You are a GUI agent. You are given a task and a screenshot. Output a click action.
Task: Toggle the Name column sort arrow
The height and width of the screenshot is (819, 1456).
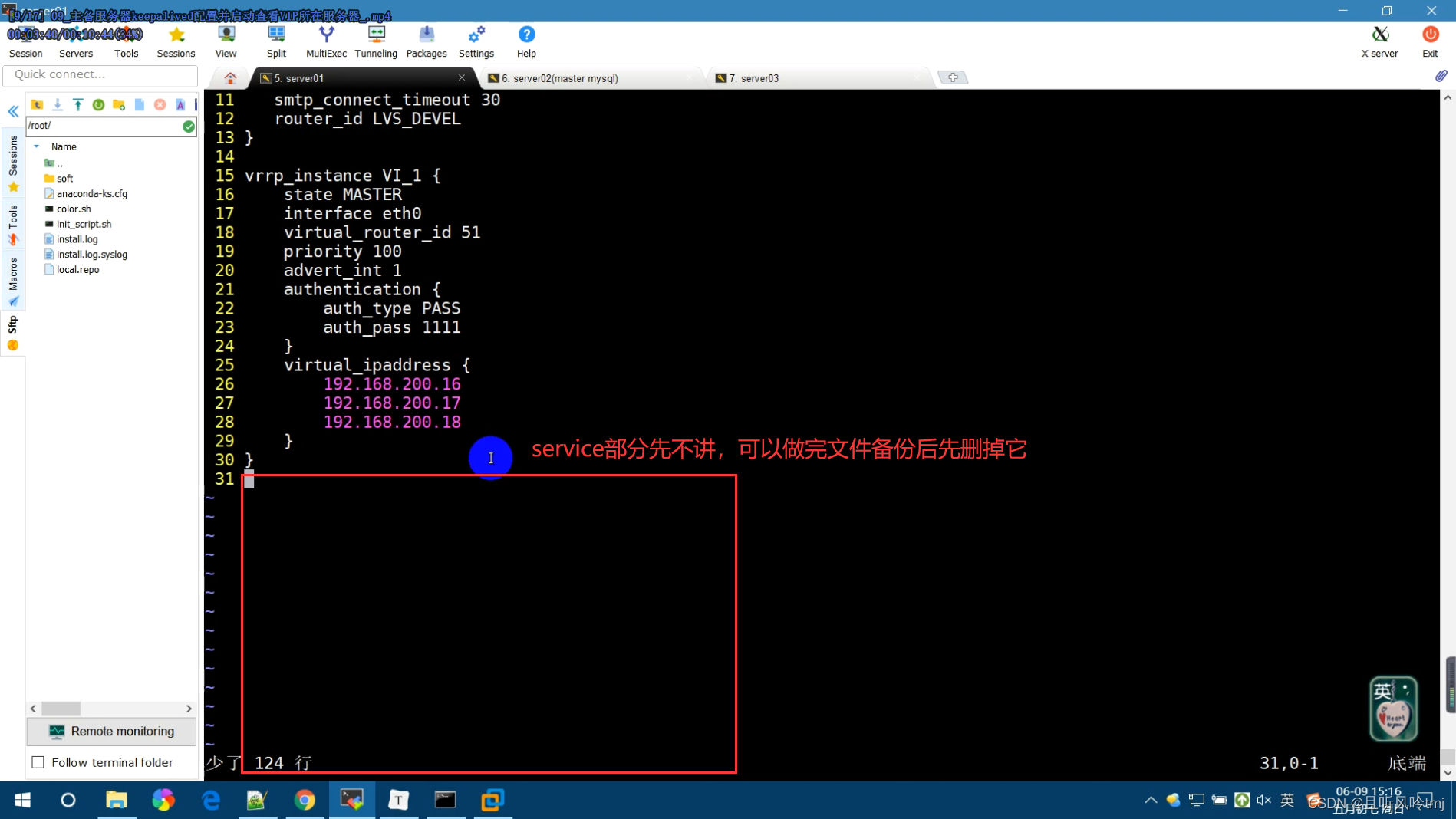(36, 146)
